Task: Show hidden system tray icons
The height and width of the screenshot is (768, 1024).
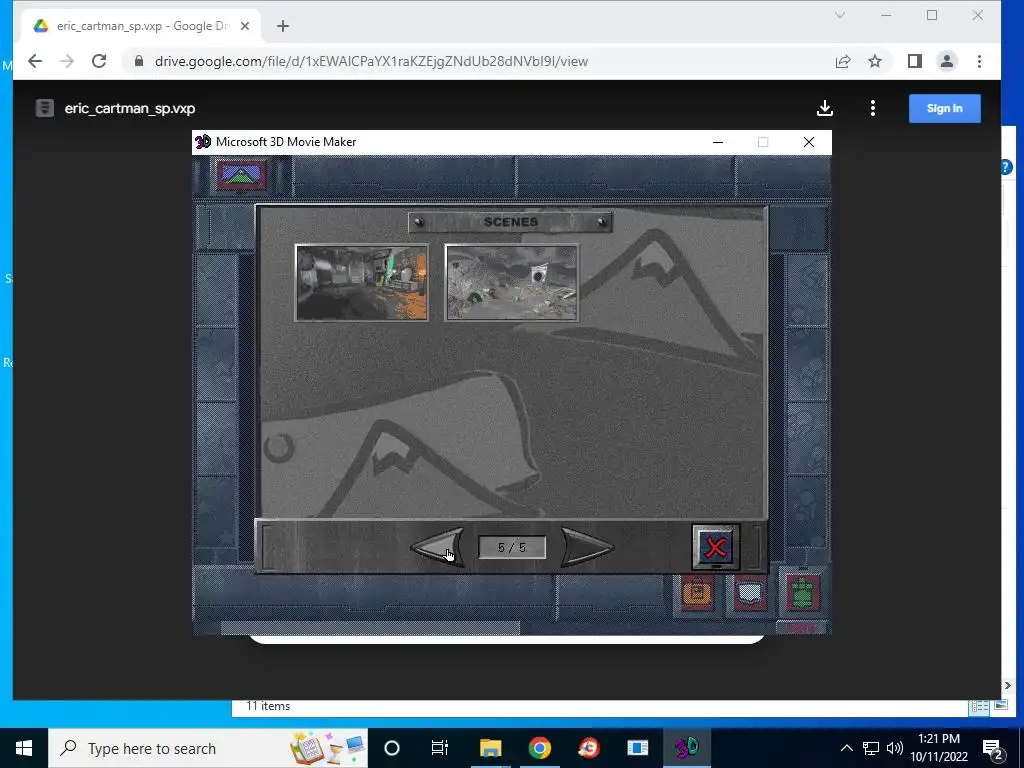Action: coord(846,748)
